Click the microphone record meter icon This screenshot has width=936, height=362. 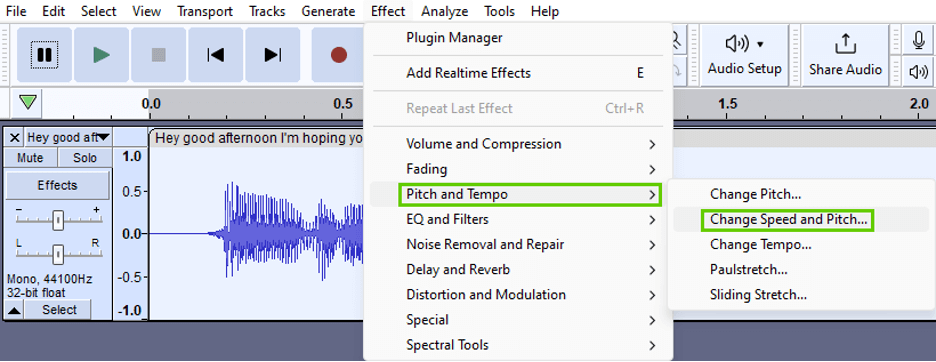(x=919, y=41)
